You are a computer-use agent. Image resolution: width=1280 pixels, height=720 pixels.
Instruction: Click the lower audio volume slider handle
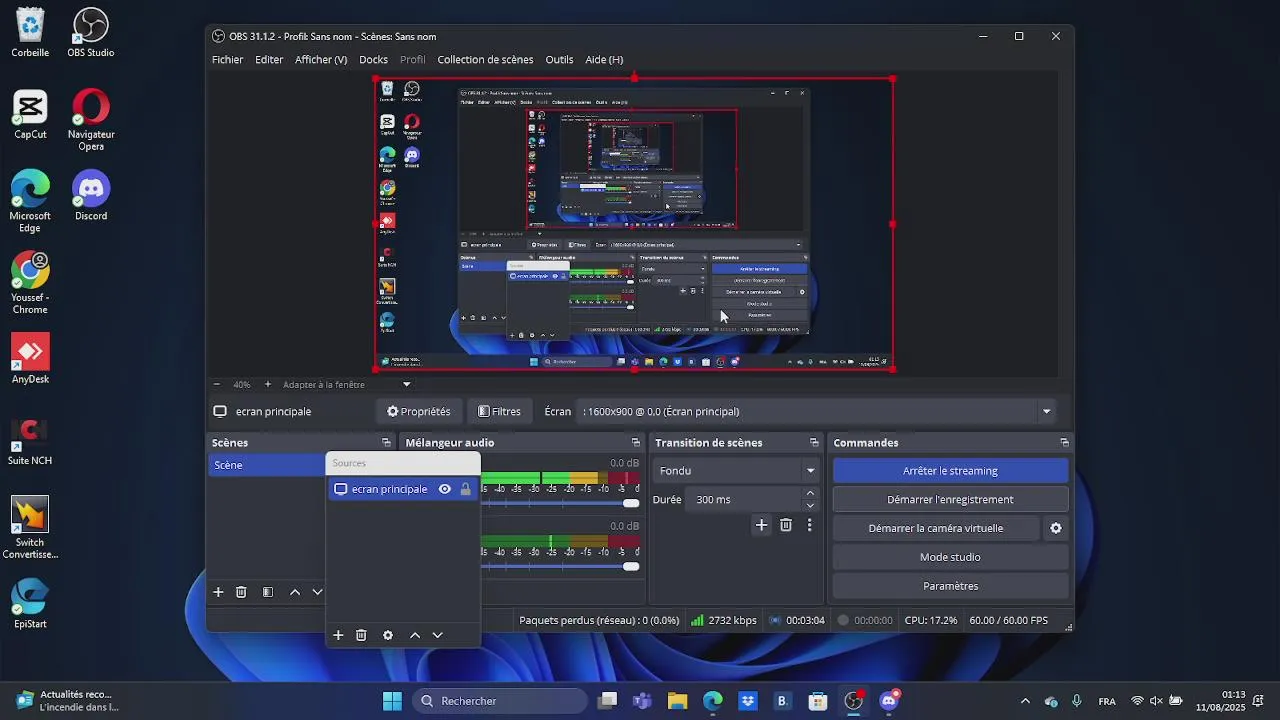[x=631, y=566]
